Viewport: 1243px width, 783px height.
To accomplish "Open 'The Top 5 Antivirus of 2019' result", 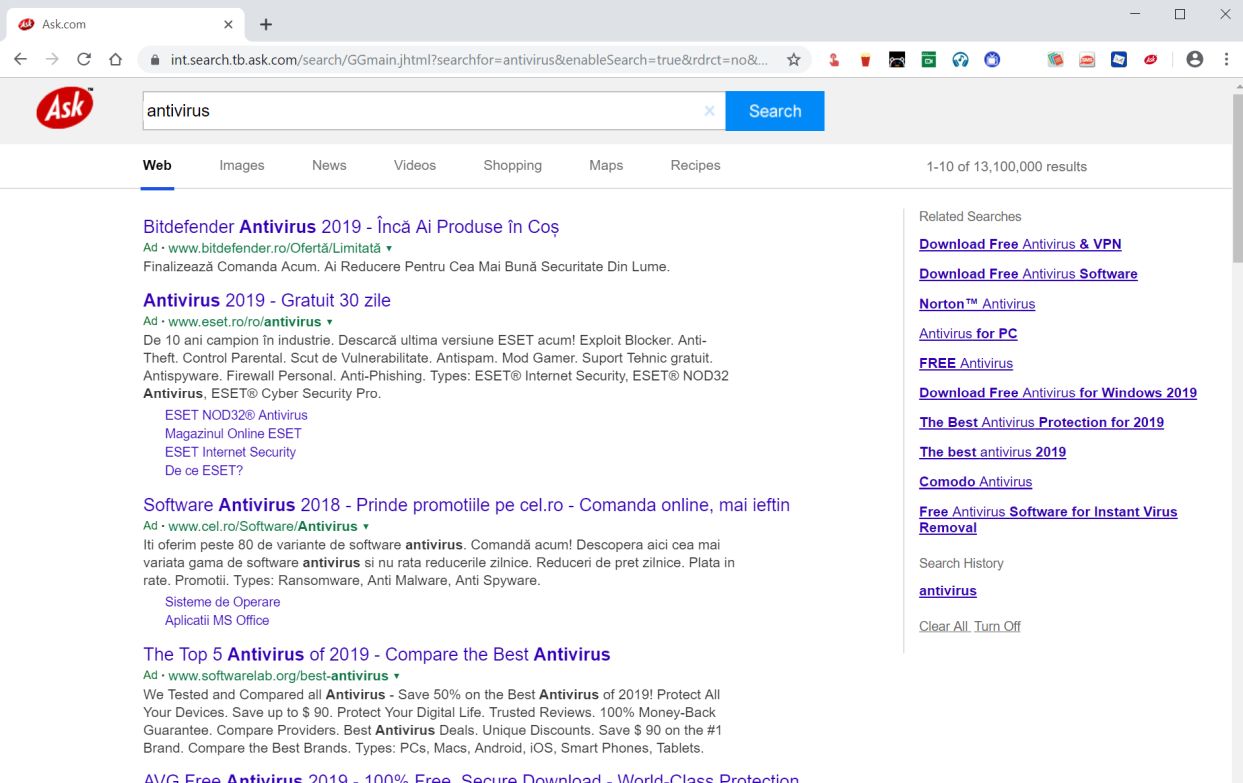I will click(x=376, y=655).
